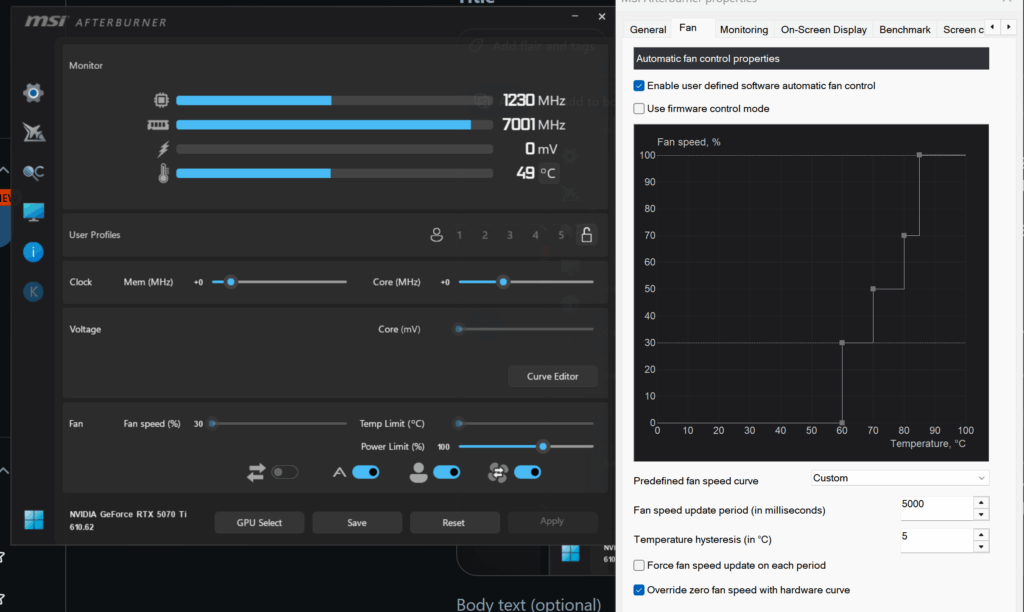Image resolution: width=1024 pixels, height=612 pixels.
Task: Select user profile slot 1
Action: (x=459, y=235)
